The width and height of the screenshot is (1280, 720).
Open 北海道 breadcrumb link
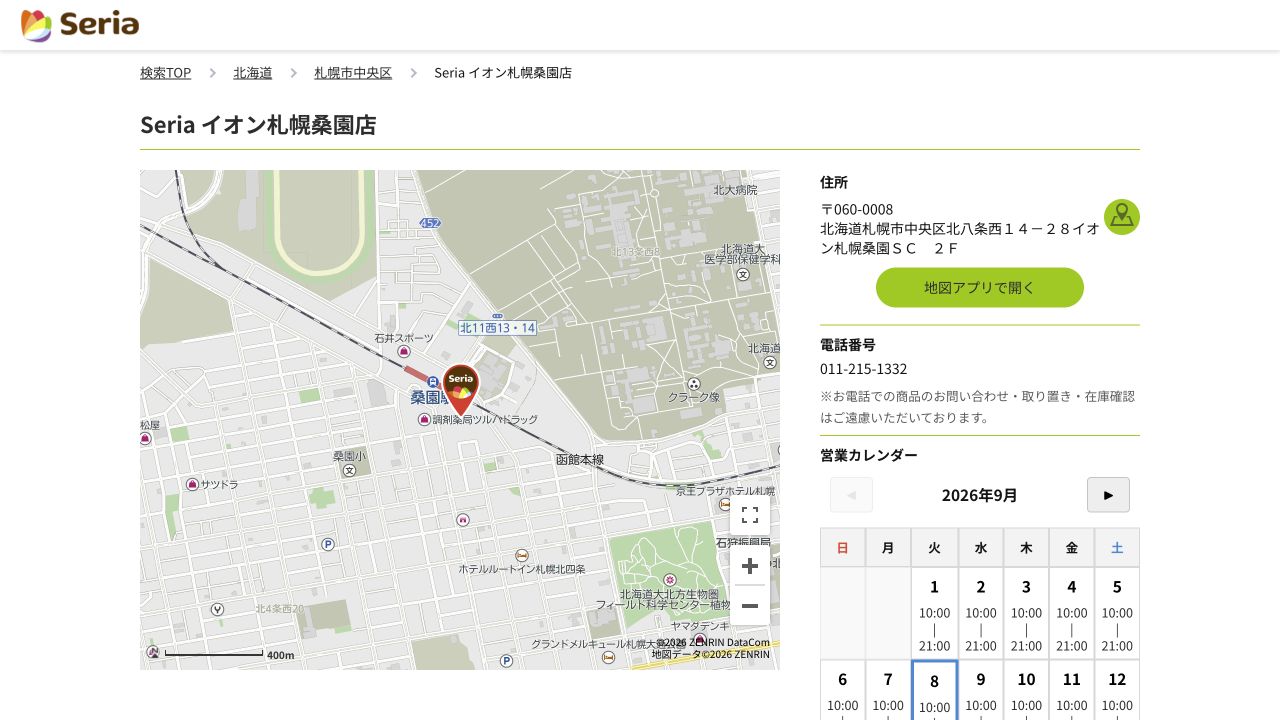coord(253,73)
